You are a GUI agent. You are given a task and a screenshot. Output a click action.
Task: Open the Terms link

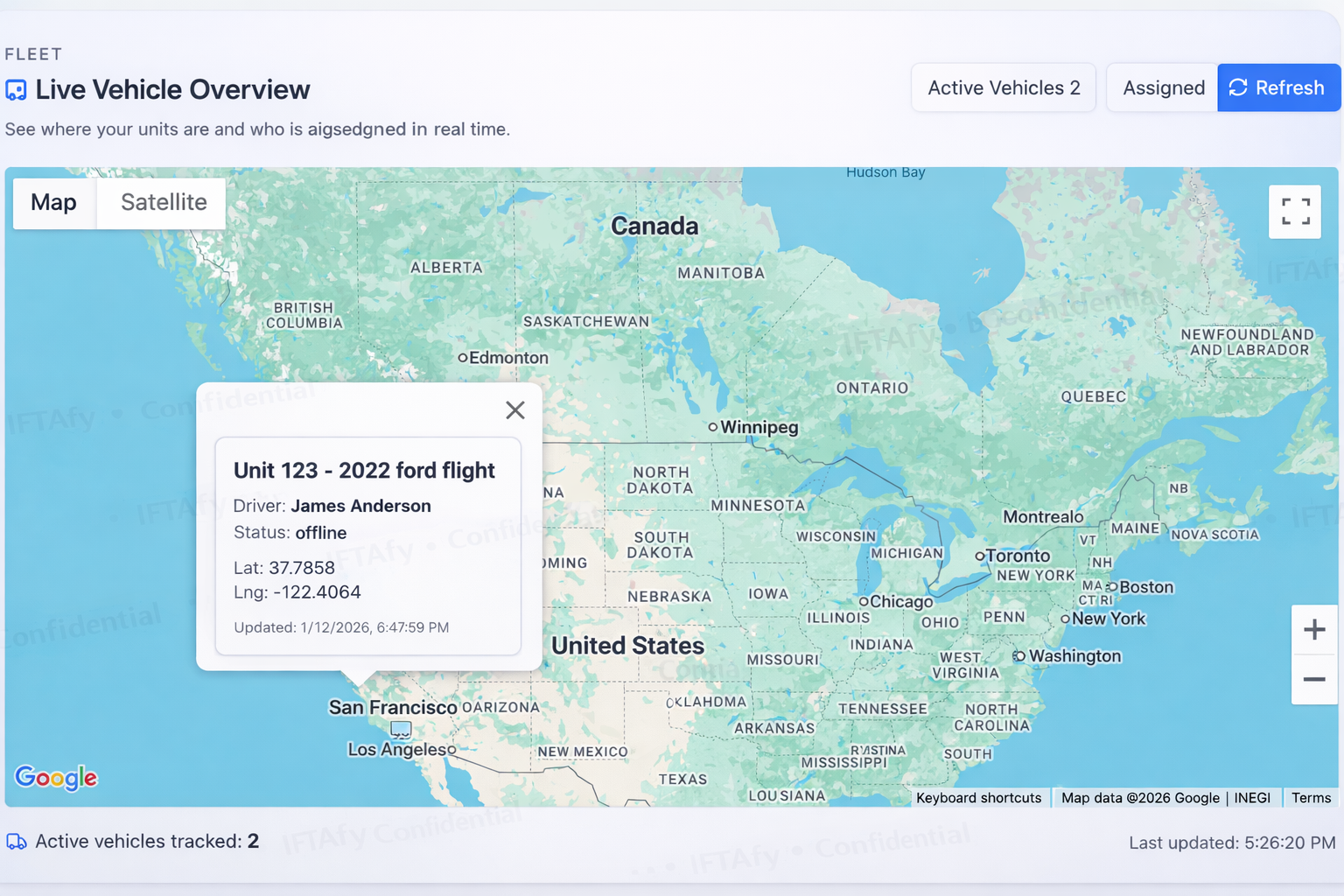coord(1311,797)
